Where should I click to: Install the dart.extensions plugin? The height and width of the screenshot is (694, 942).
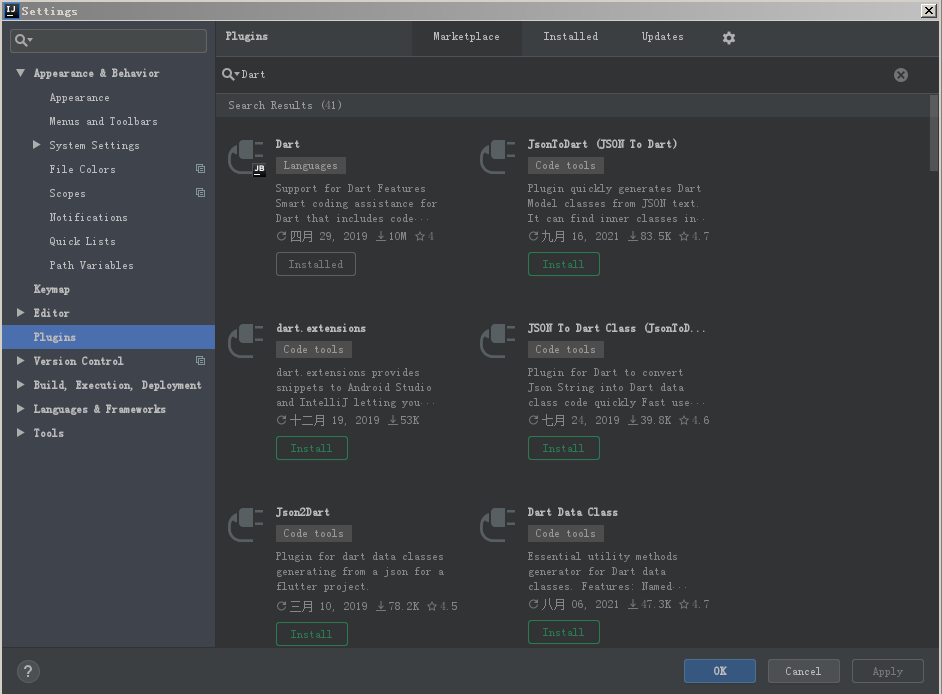pyautogui.click(x=312, y=448)
